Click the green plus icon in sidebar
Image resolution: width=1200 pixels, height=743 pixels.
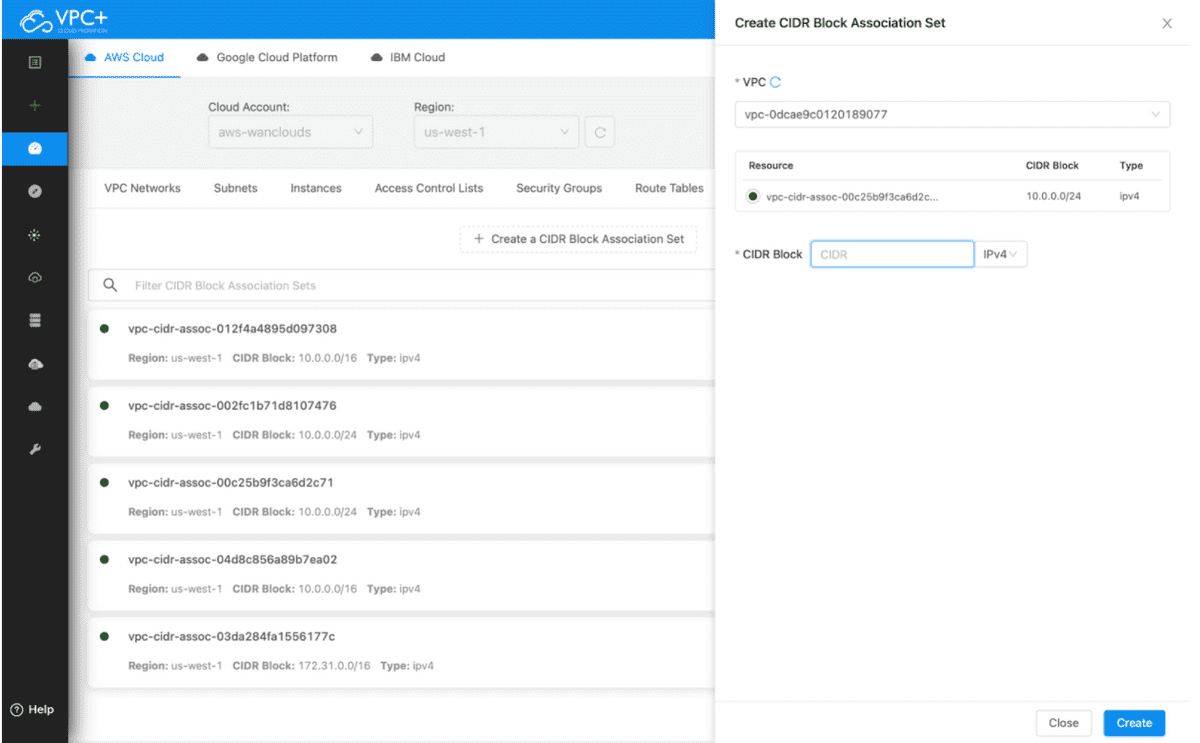click(x=35, y=105)
